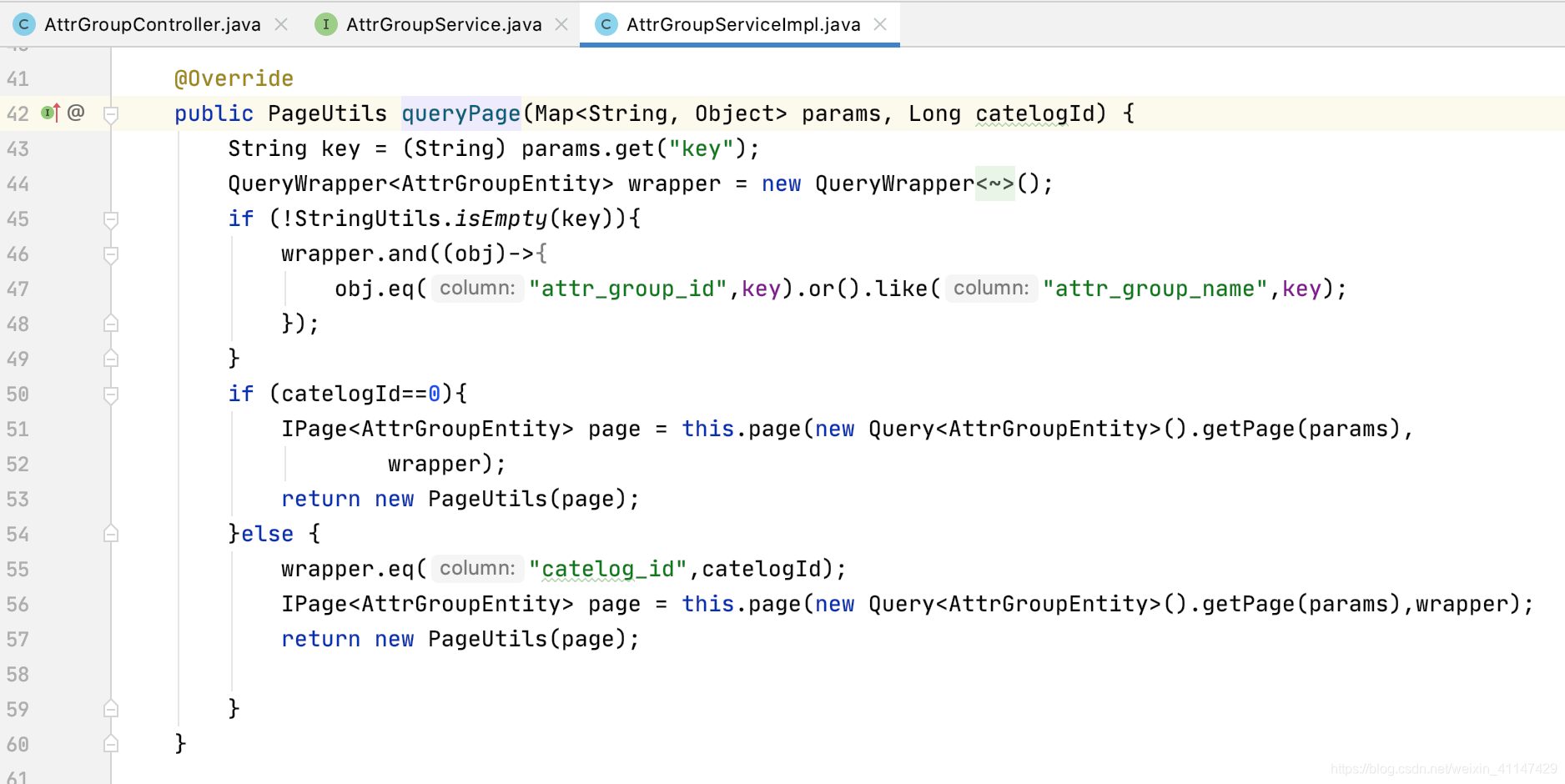Click the wrapper.and call on line 46
The height and width of the screenshot is (784, 1565).
(x=355, y=254)
